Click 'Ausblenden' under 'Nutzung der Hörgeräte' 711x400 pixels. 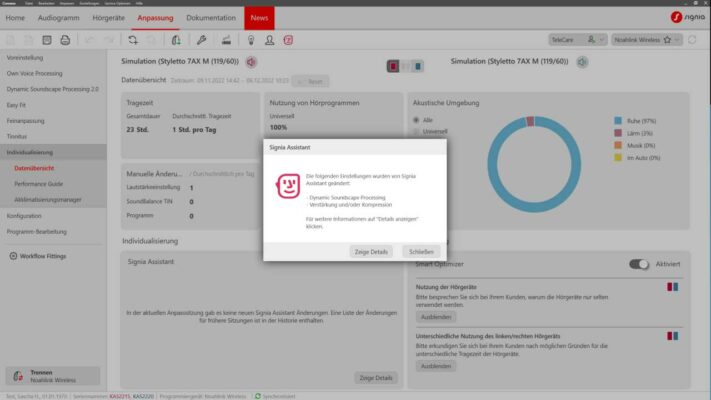coord(436,317)
